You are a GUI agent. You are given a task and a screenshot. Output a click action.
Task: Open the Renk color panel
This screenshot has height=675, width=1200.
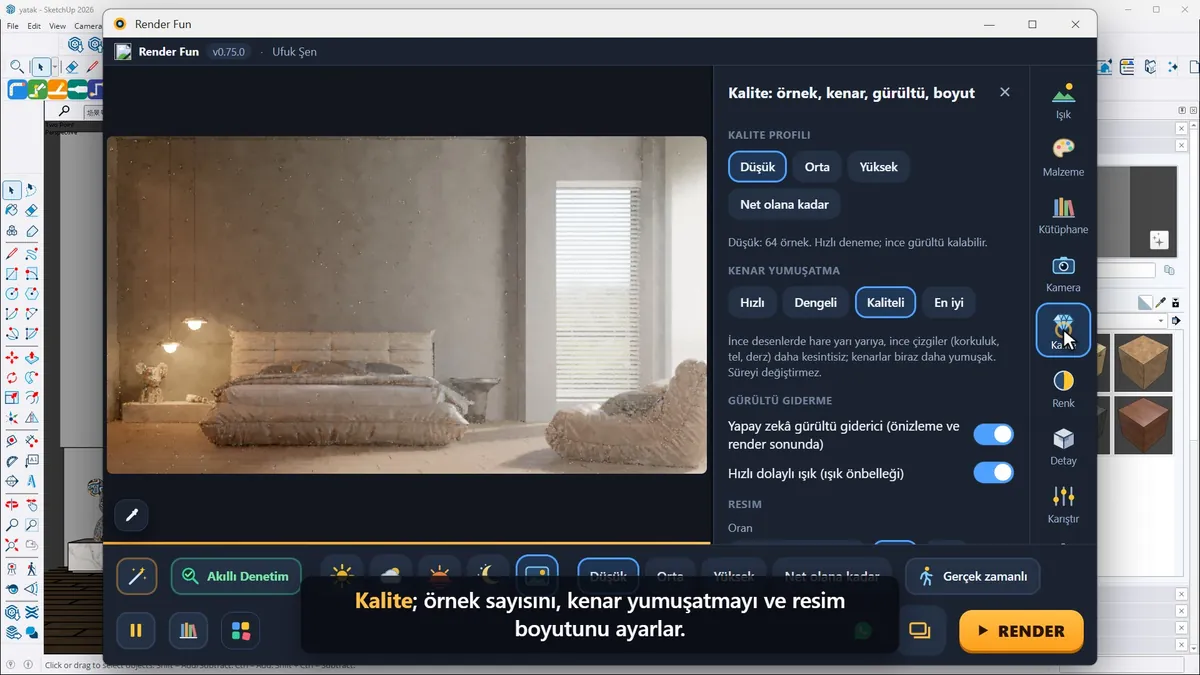click(1063, 389)
